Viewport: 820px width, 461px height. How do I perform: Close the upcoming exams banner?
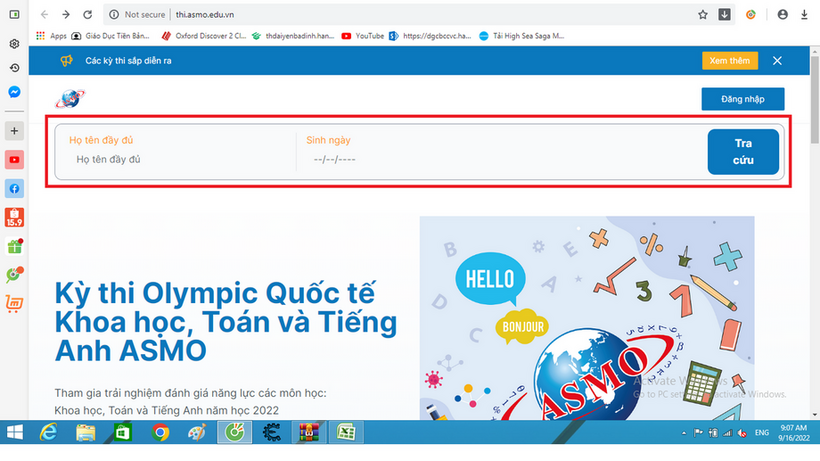[777, 61]
